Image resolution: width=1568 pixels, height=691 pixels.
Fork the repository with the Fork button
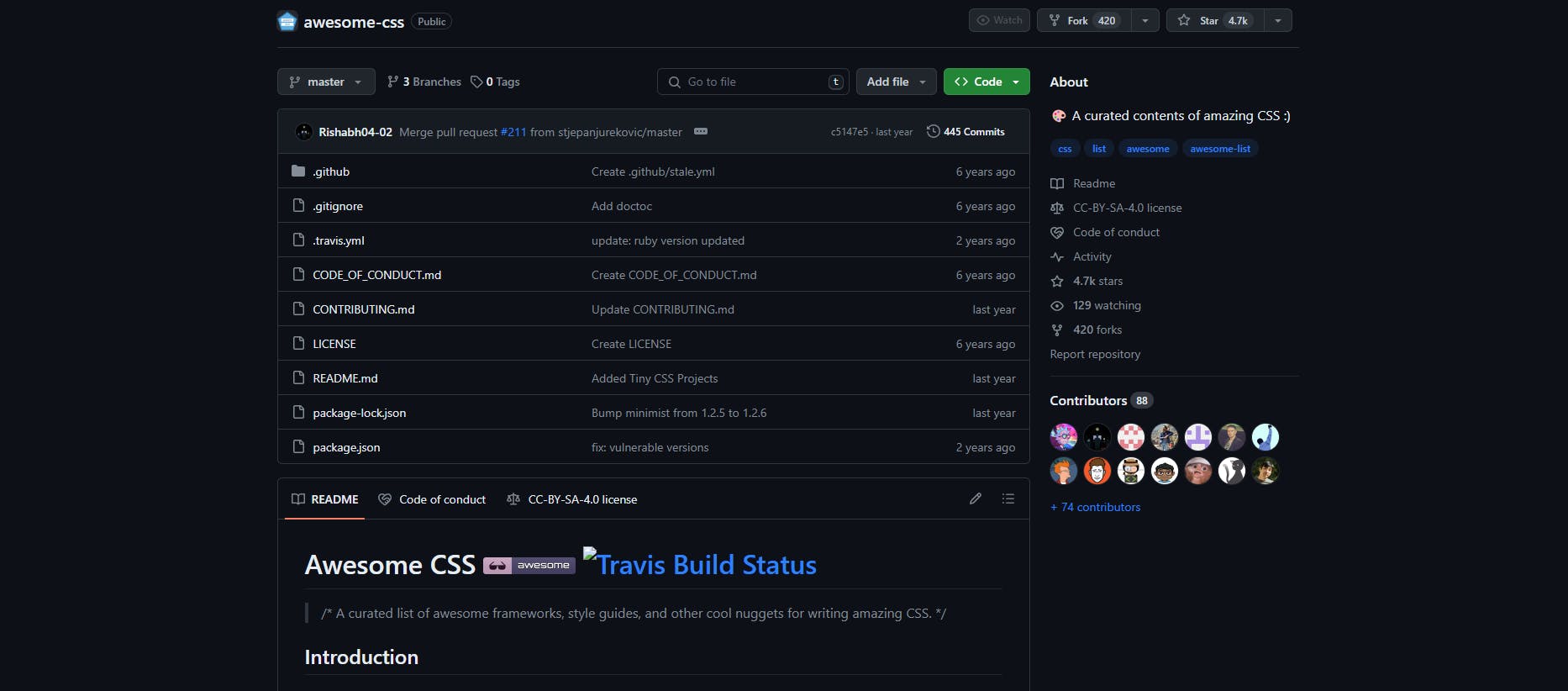1084,20
